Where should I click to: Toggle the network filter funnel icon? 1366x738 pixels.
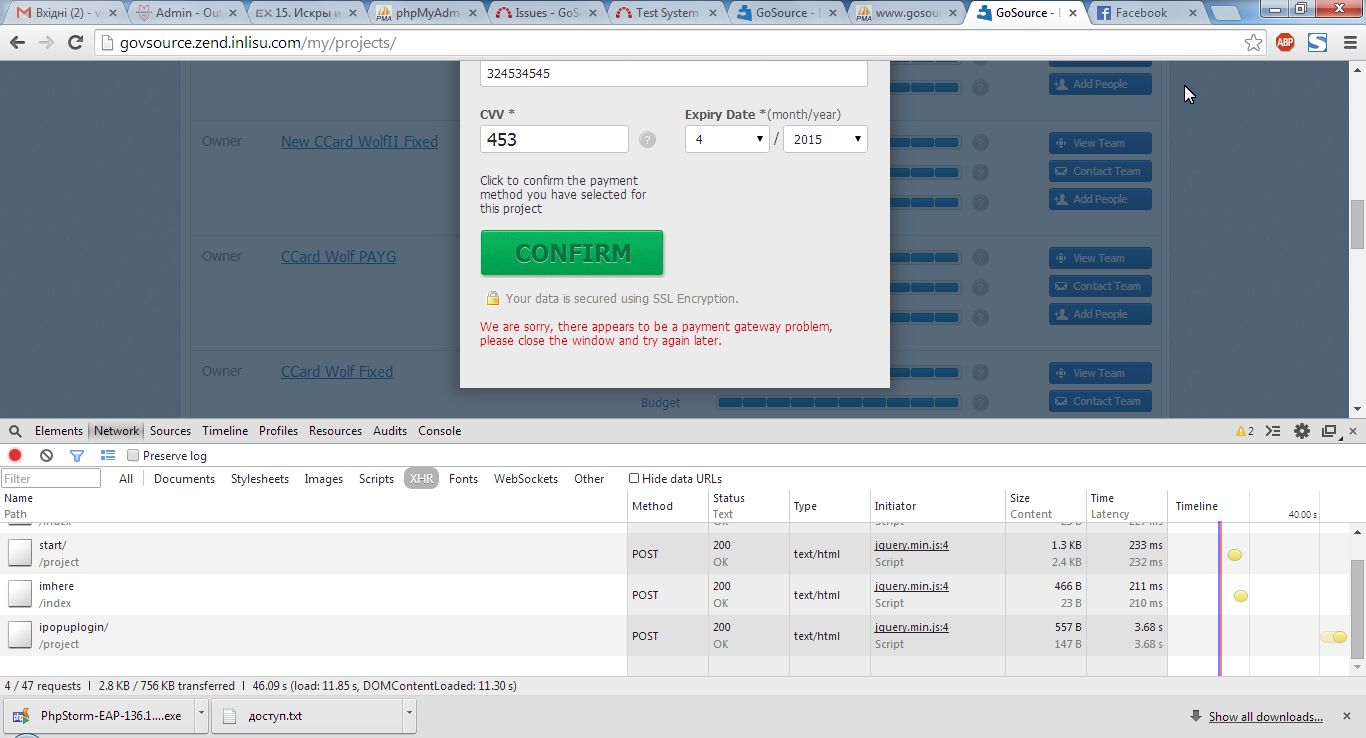point(77,455)
